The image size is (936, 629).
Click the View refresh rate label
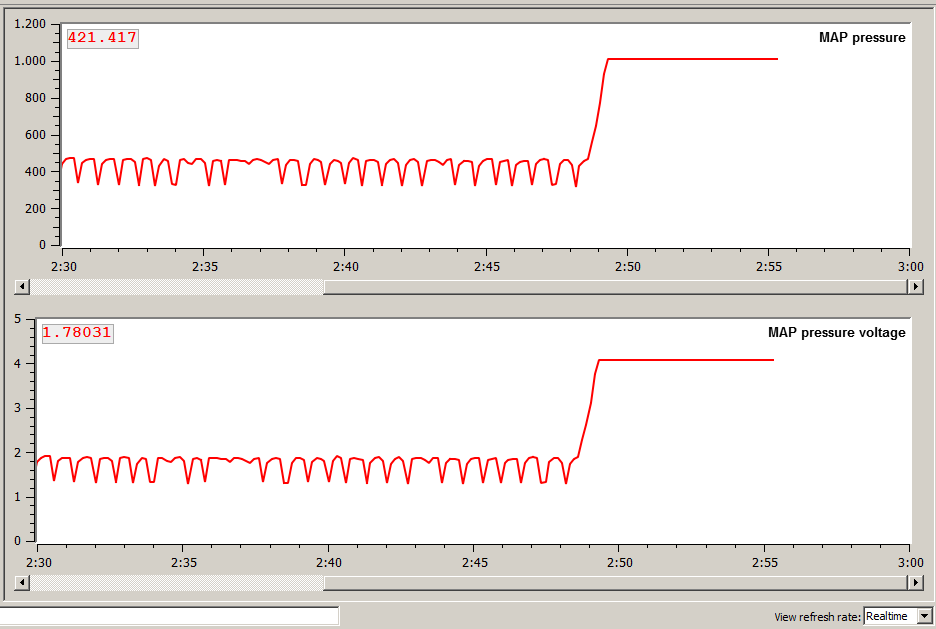[817, 617]
